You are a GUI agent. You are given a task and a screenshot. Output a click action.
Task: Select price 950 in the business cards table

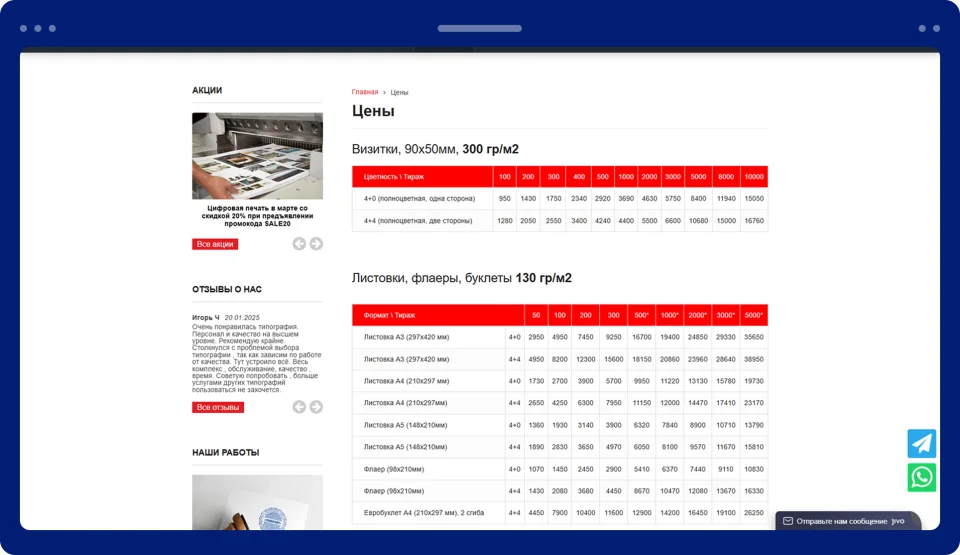[x=504, y=198]
